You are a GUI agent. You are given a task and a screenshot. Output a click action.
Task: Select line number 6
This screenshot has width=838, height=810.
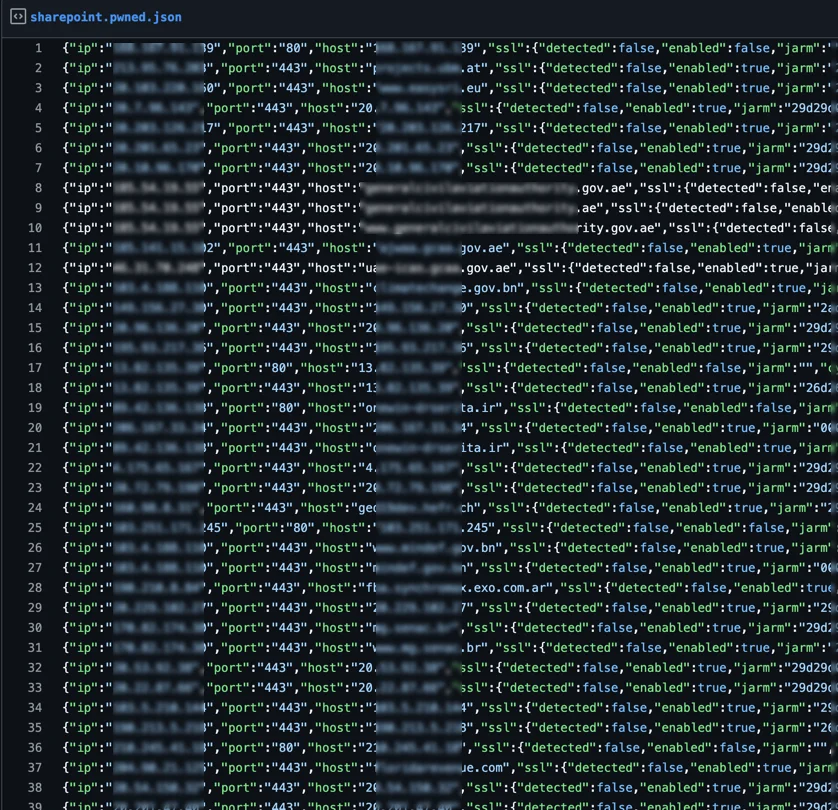38,148
